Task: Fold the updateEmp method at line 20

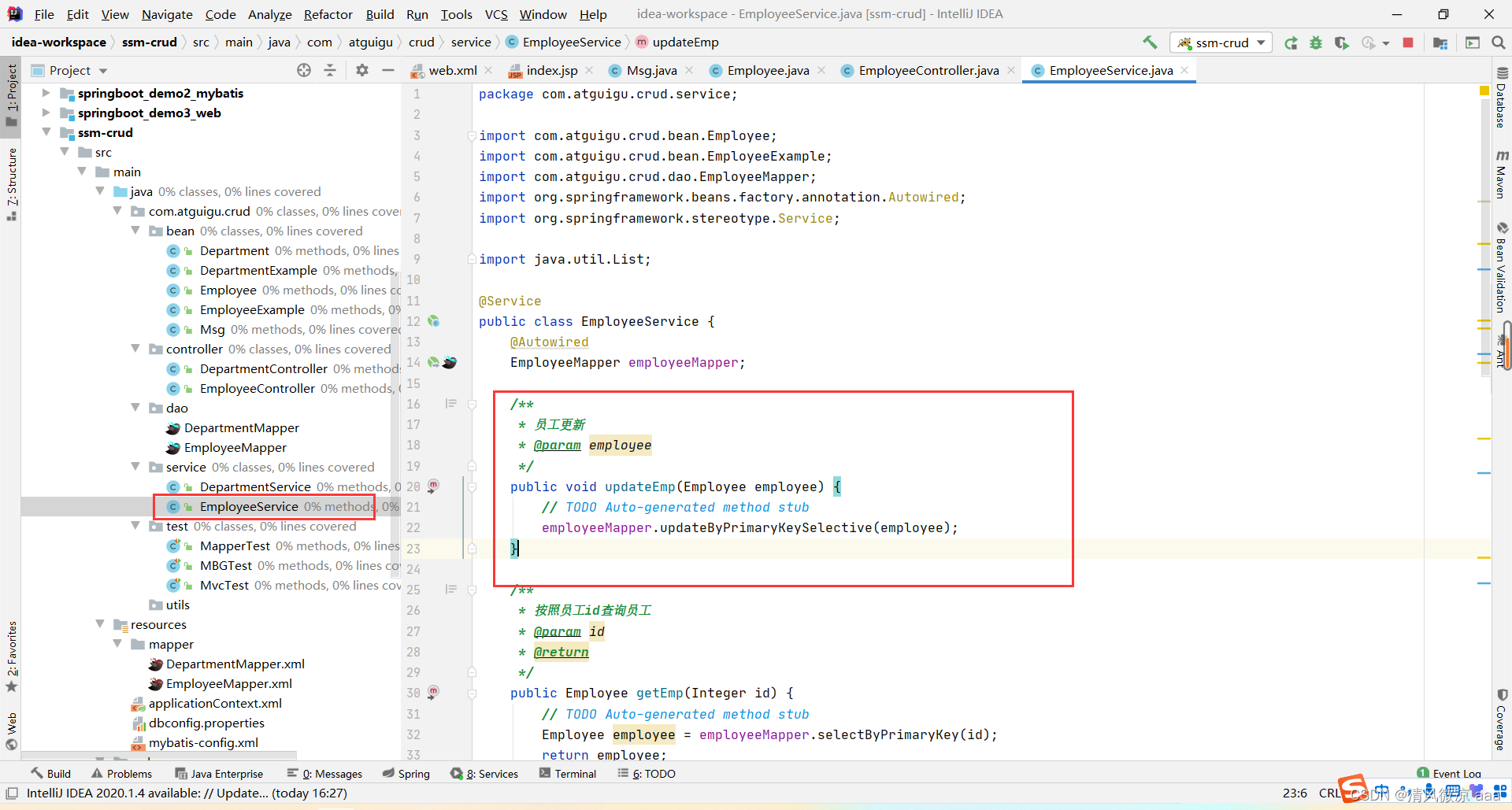Action: [x=472, y=486]
